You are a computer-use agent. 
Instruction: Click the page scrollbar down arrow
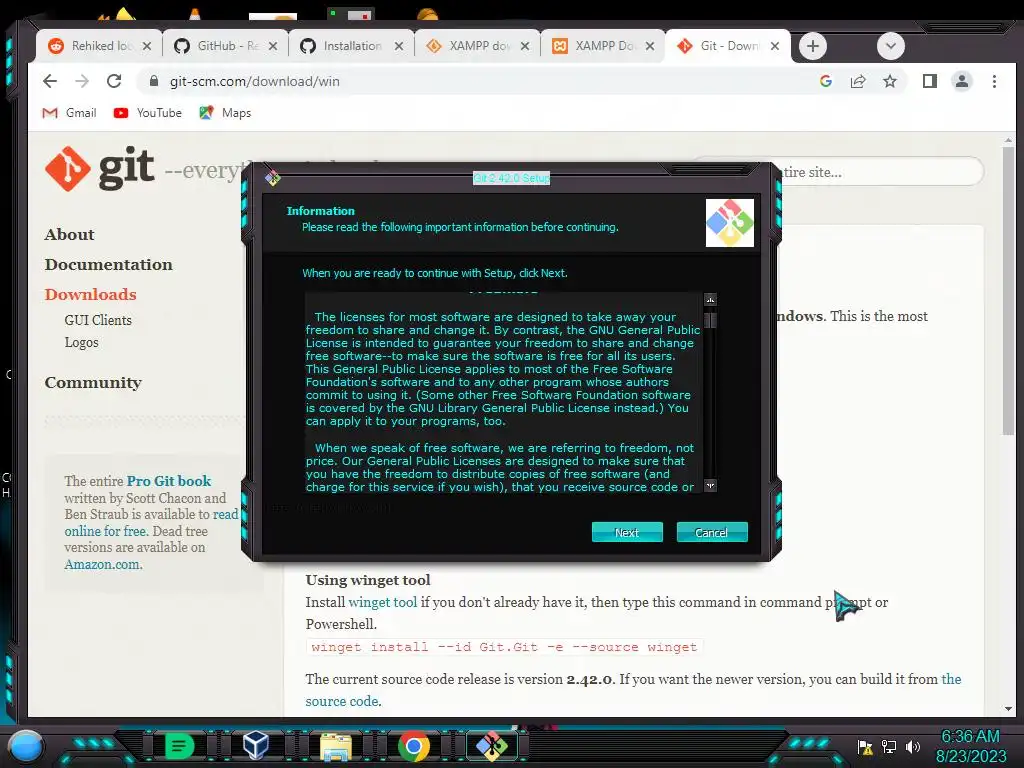point(1008,709)
